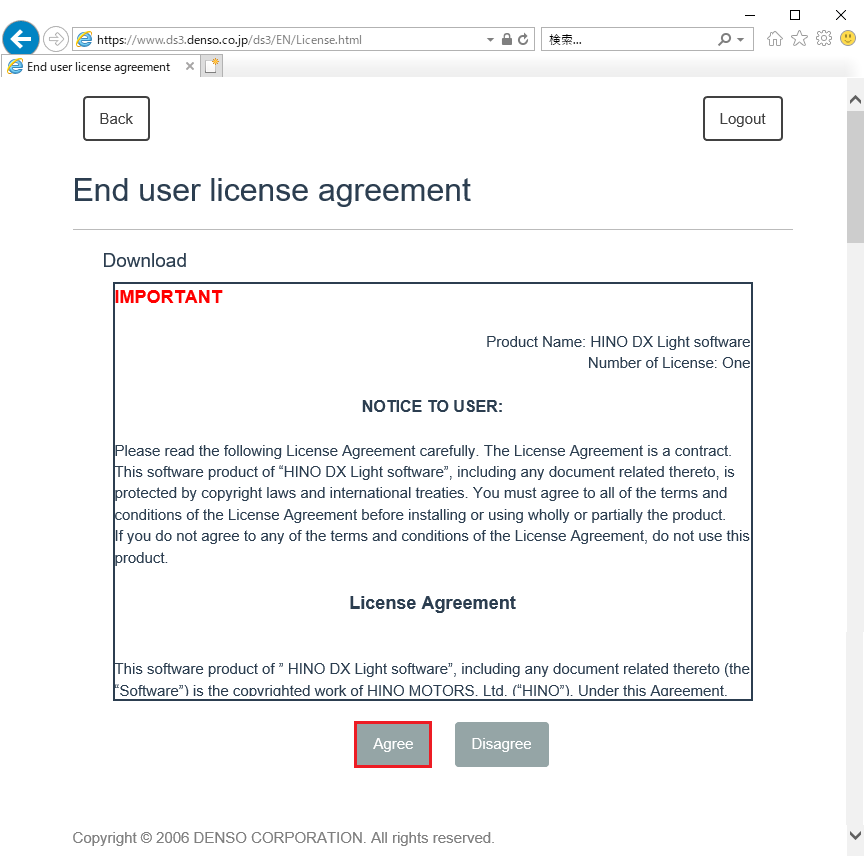Click the page scrollbar down arrow
Viewport: 865px width, 856px height.
click(856, 835)
